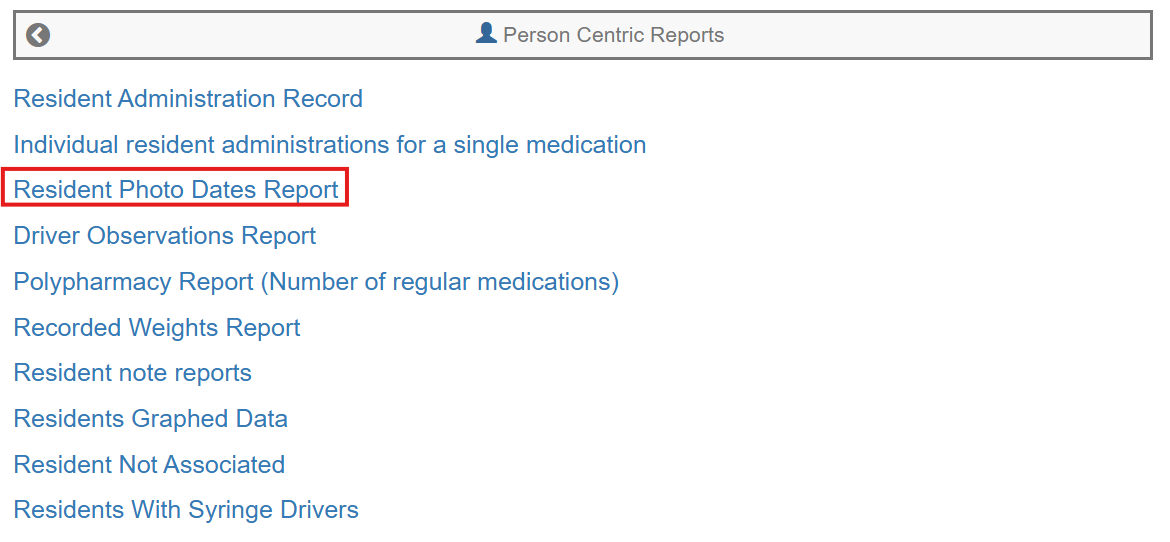Open the first report in the list
Image resolution: width=1170 pixels, height=542 pixels.
(188, 99)
